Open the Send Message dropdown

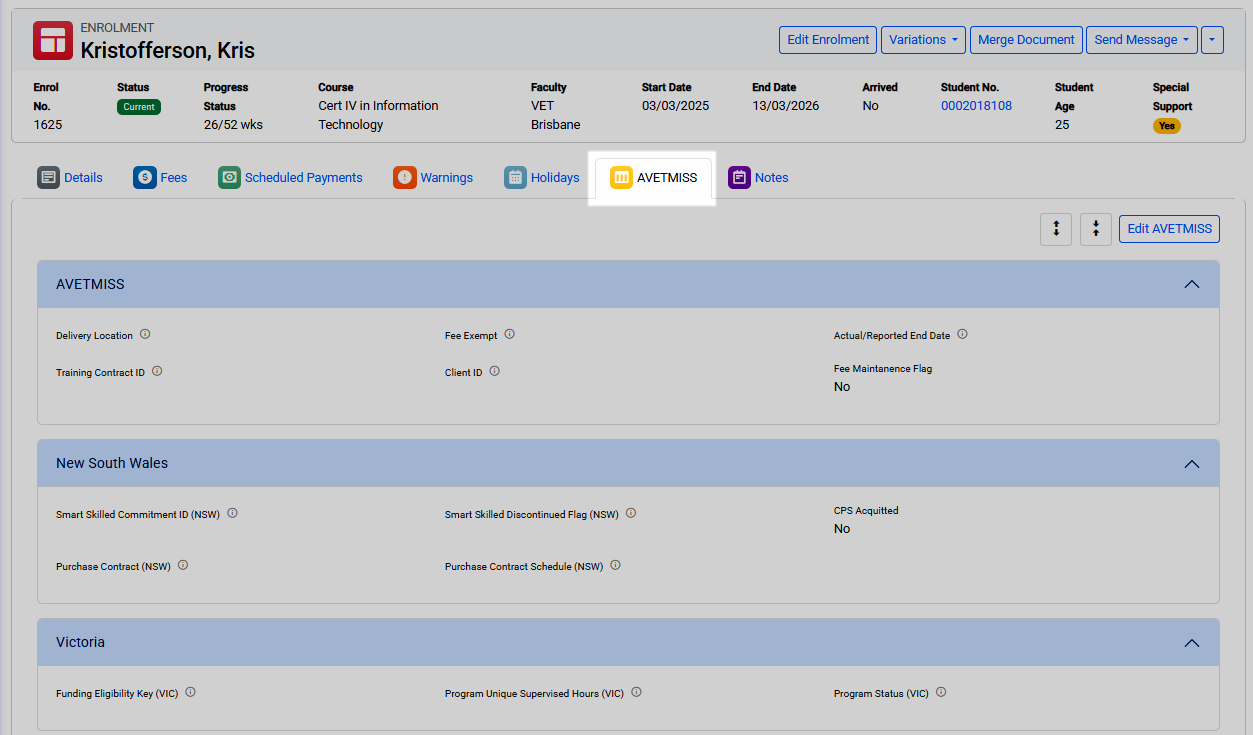1141,40
